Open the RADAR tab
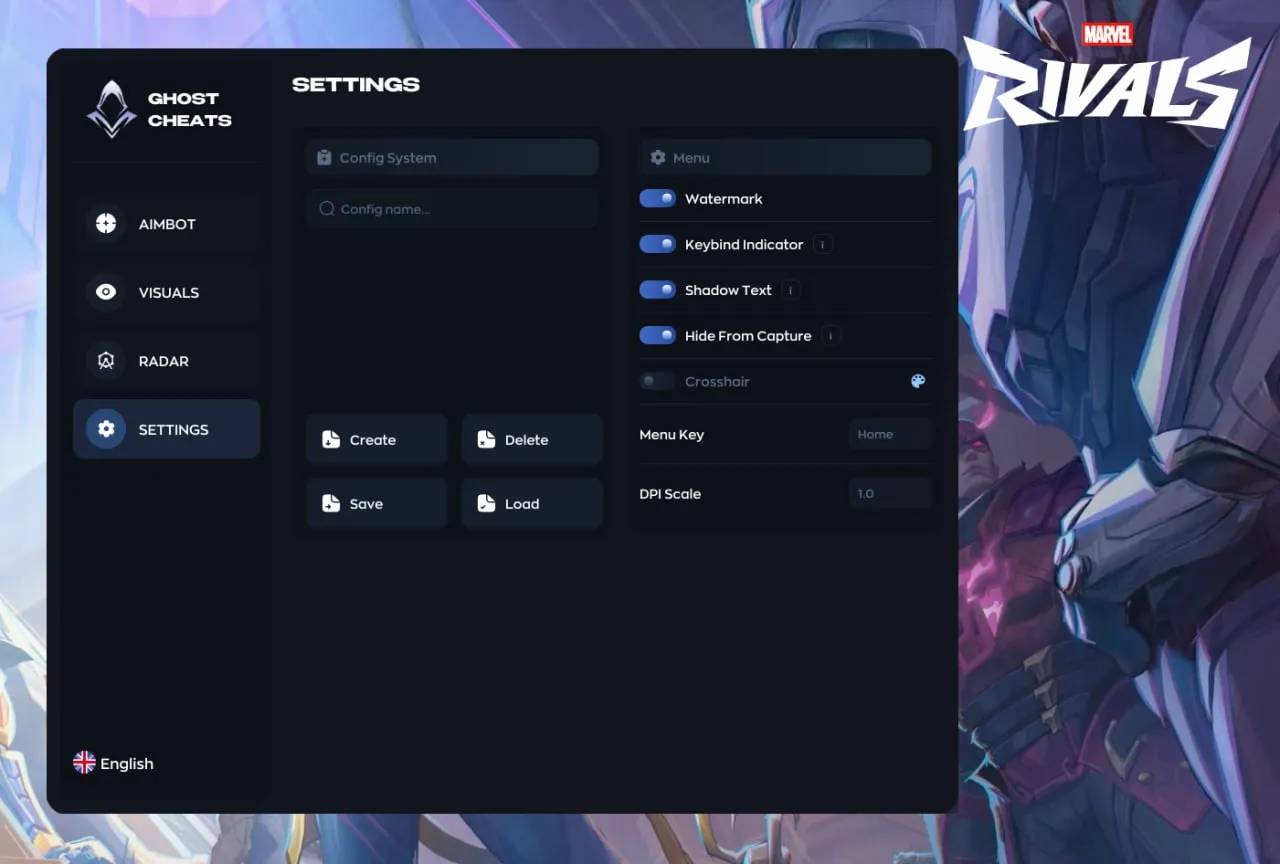Screen dimensions: 1280x864 point(166,361)
